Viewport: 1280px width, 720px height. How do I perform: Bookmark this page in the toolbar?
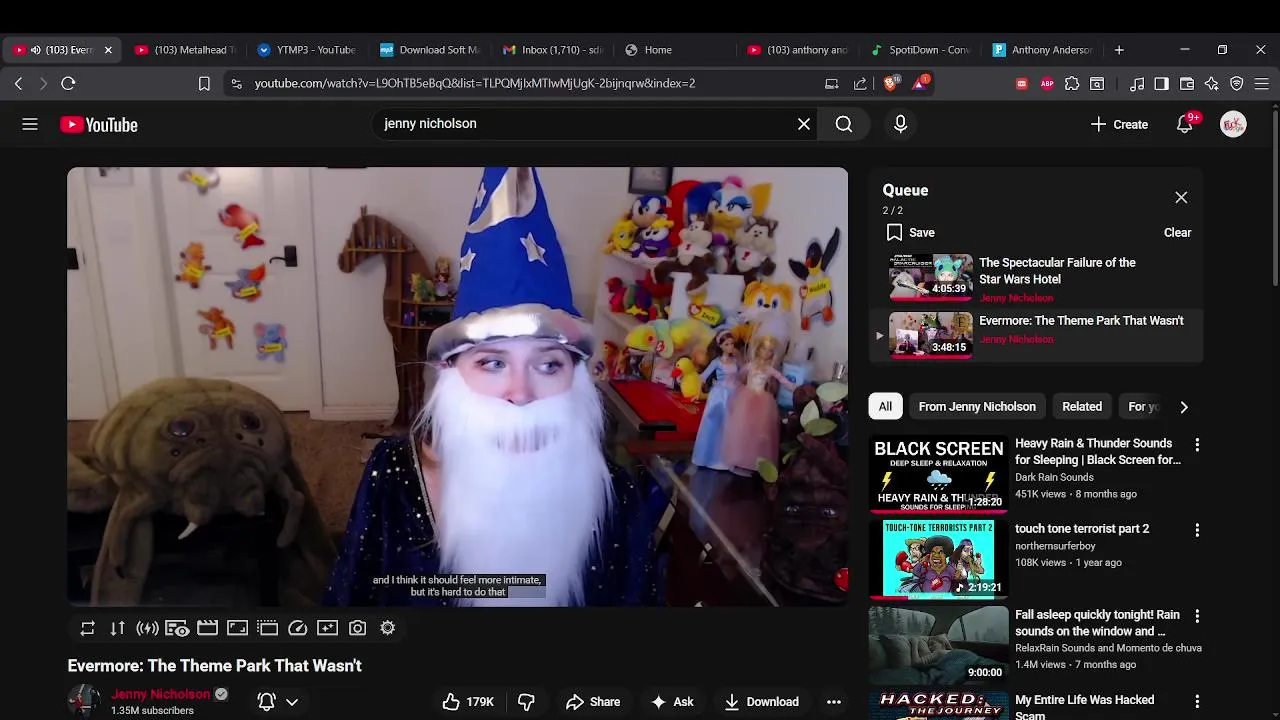[x=204, y=84]
